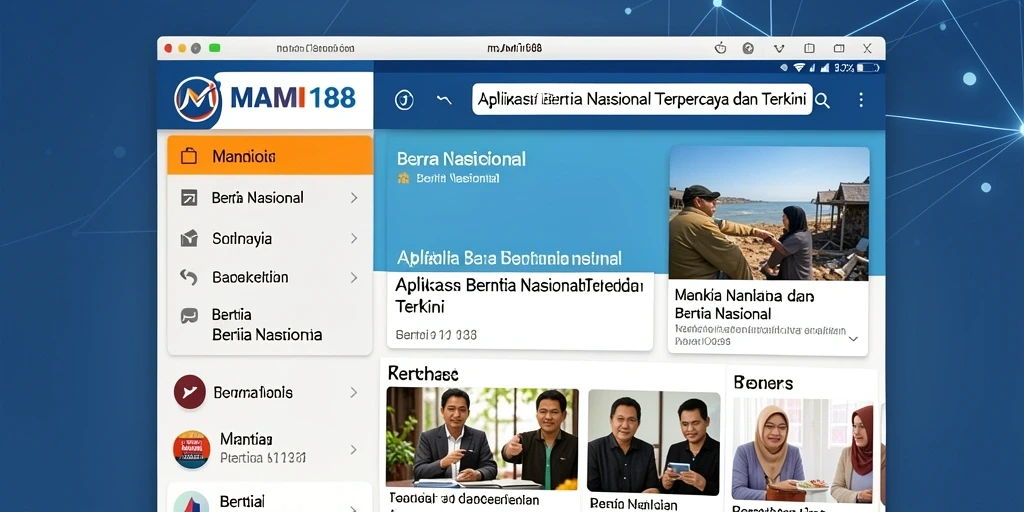The image size is (1024, 512).
Task: Click the 'Menkia Nanlana dan Bertia Nasional' title
Action: 744,304
